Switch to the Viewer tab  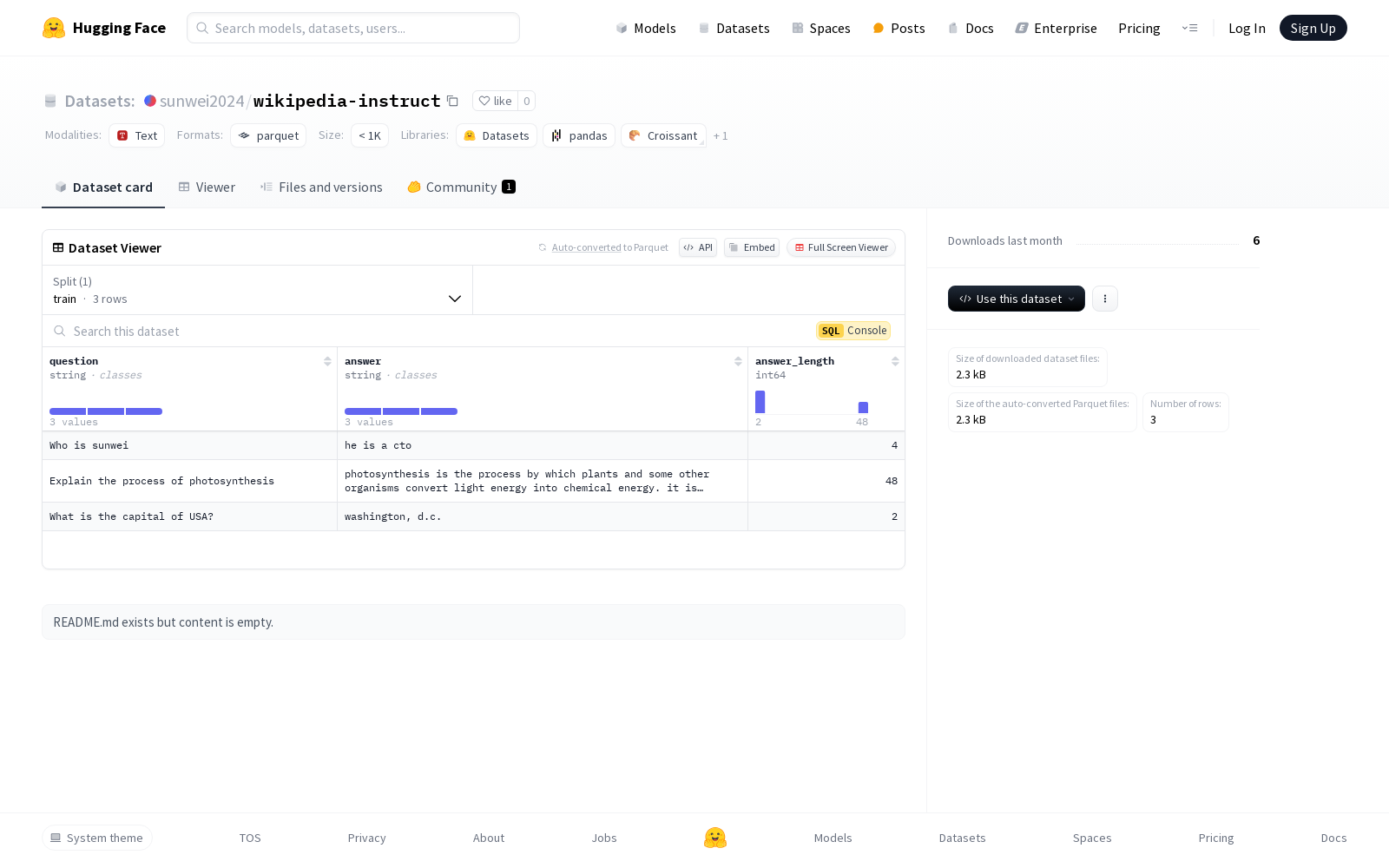coord(207,187)
